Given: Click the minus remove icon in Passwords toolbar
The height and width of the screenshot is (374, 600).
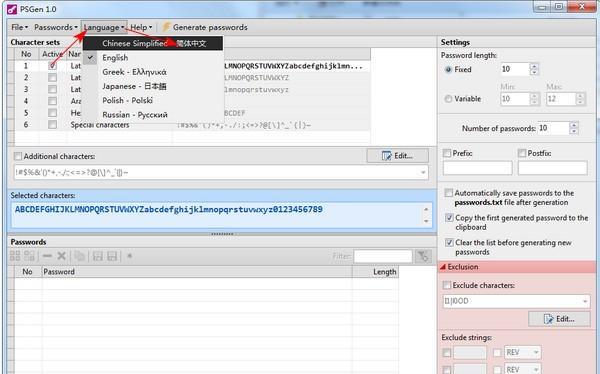Looking at the screenshot, I should tap(47, 256).
